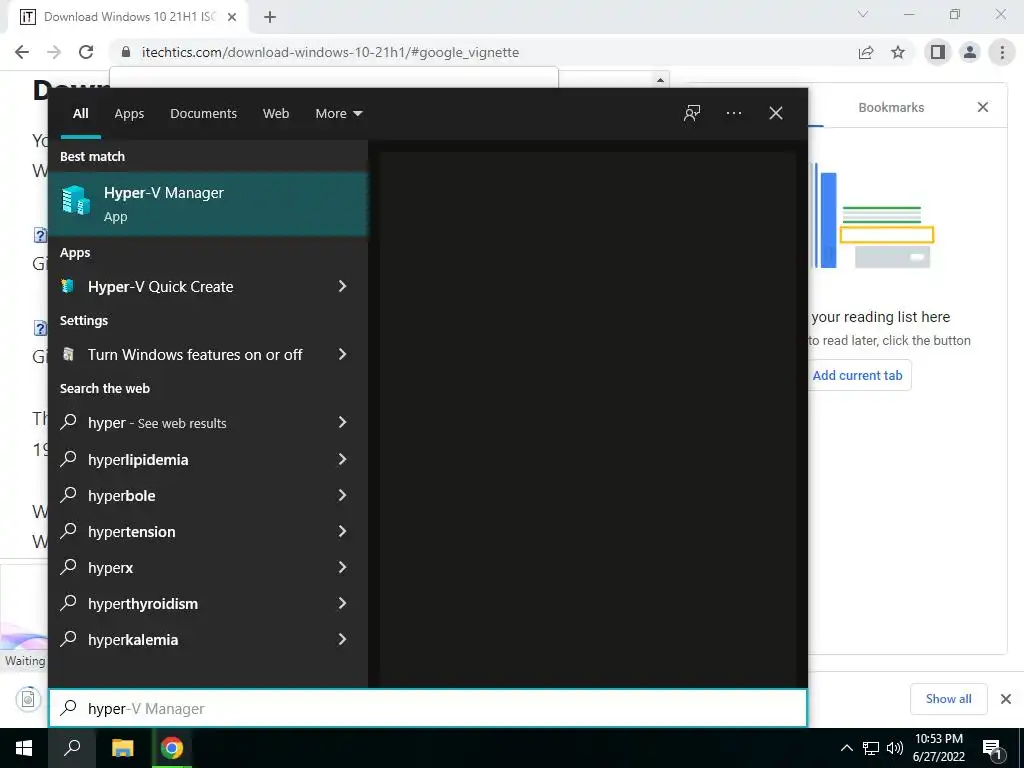The width and height of the screenshot is (1024, 768).
Task: Close the Windows search panel
Action: (776, 113)
